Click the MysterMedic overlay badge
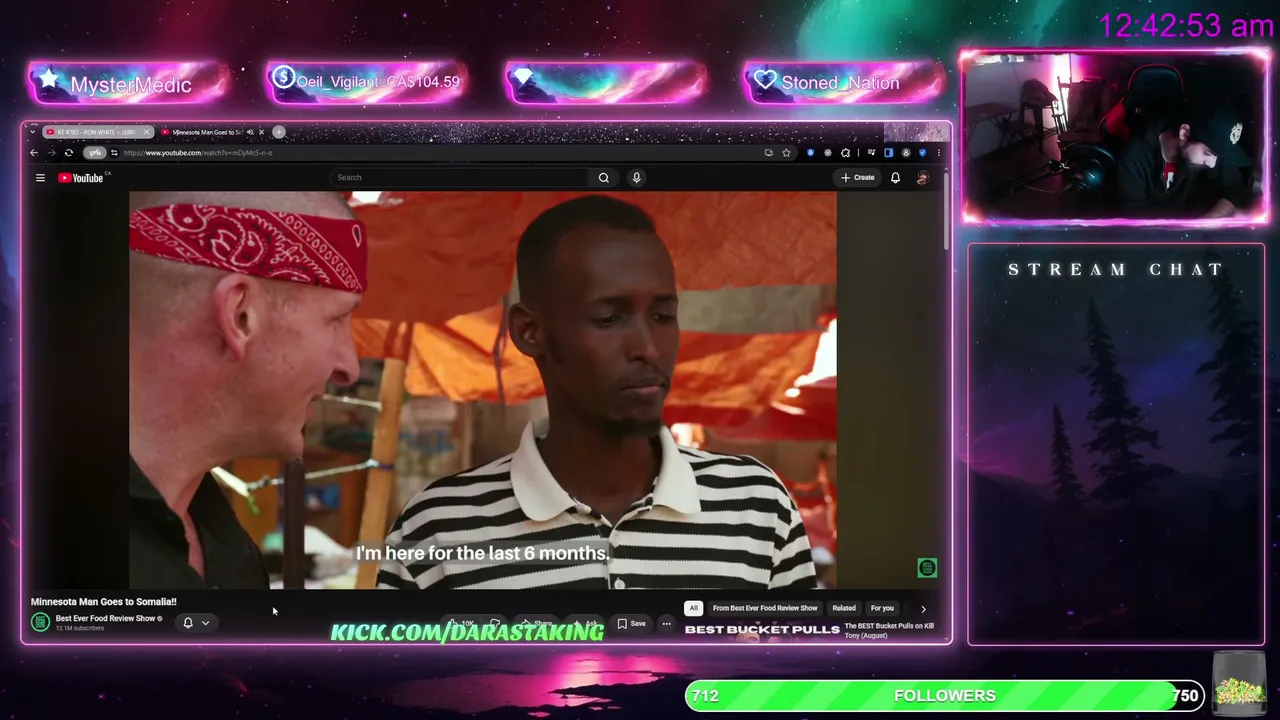 [128, 84]
